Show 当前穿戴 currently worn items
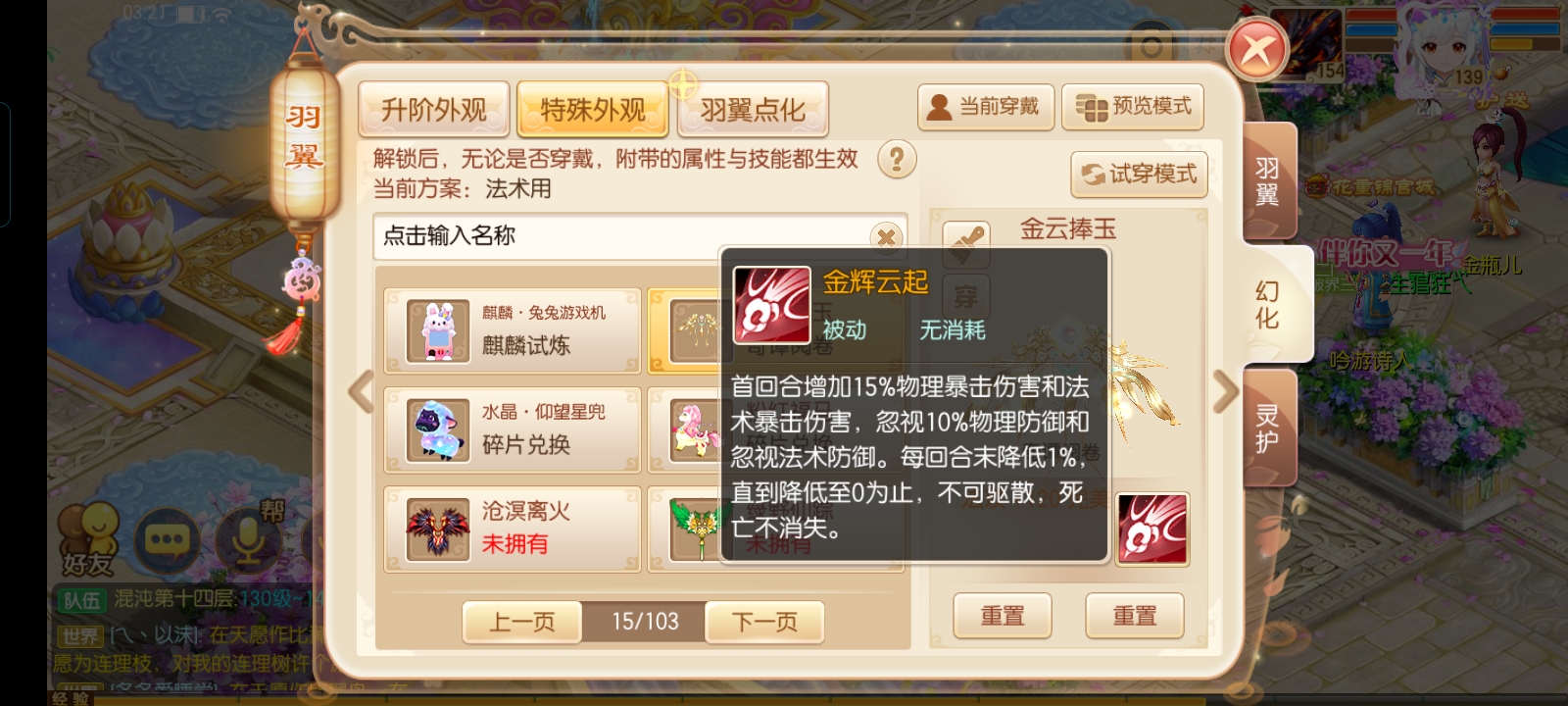 985,107
